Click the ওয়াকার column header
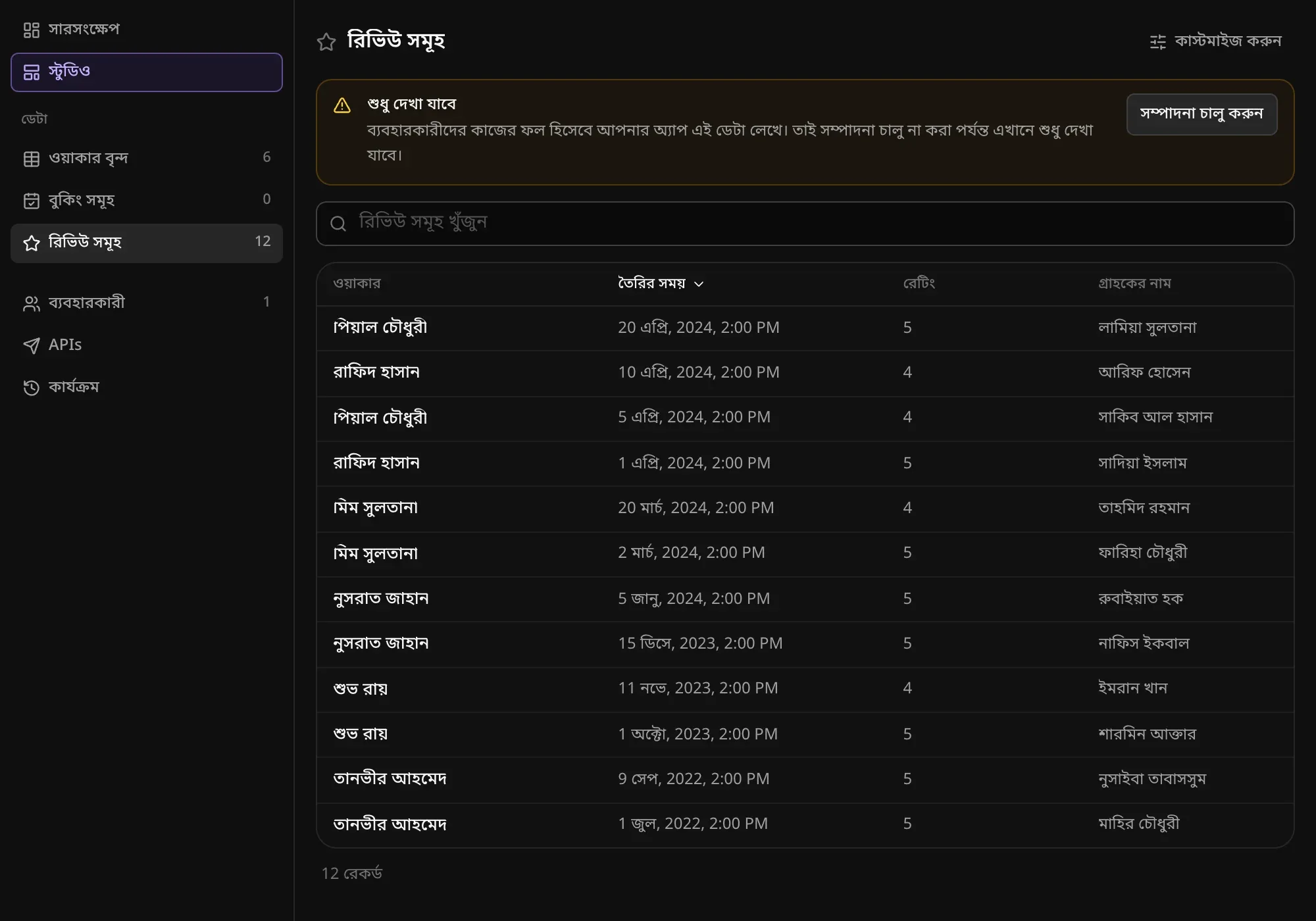Viewport: 1316px width, 921px height. point(357,284)
